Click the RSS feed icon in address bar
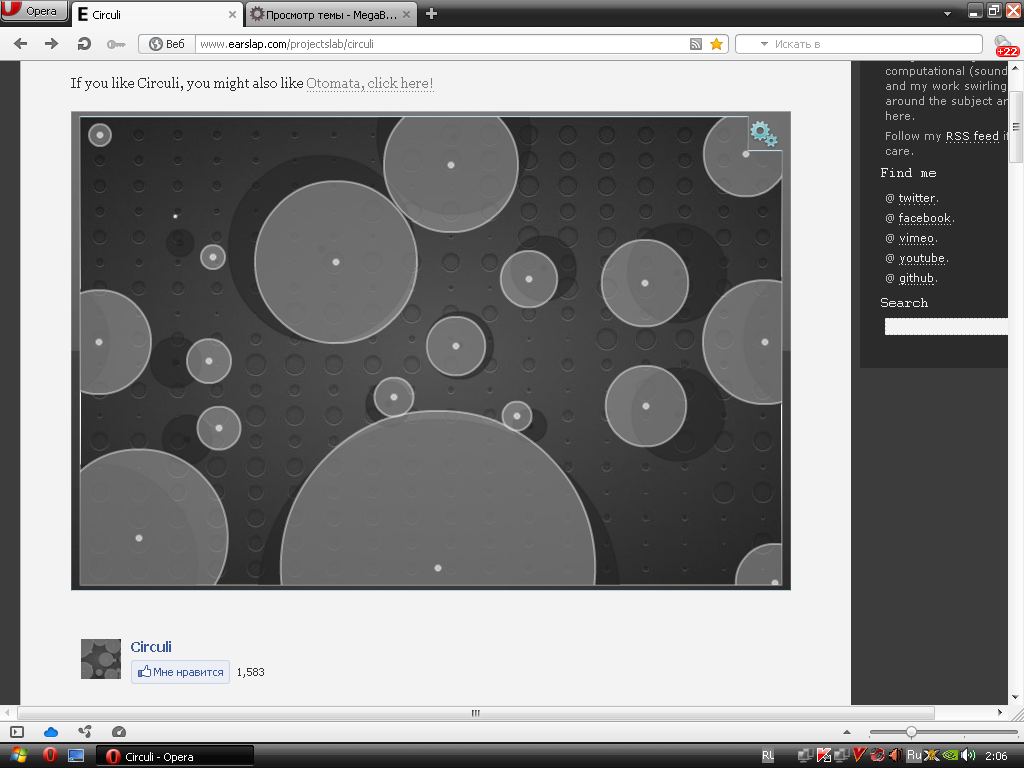The width and height of the screenshot is (1024, 768). tap(696, 44)
